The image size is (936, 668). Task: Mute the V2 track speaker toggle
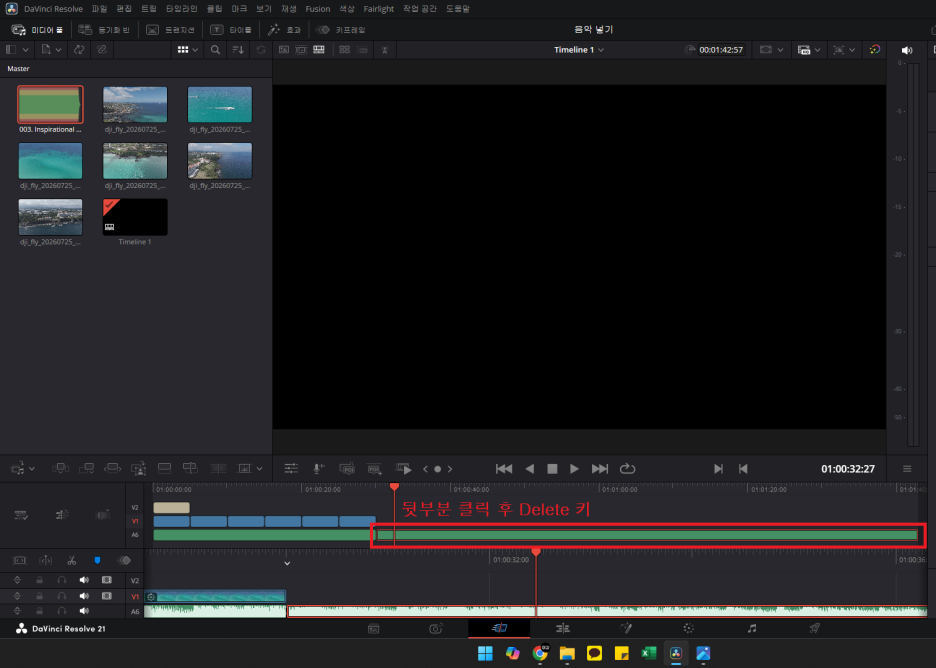[84, 580]
